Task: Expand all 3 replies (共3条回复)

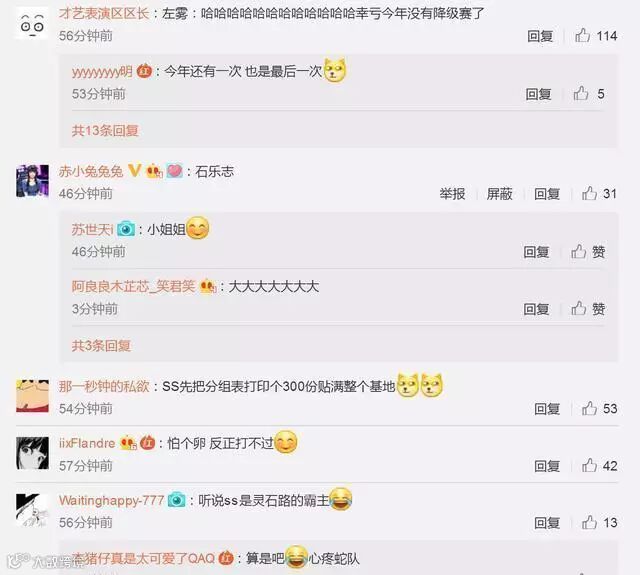Action: tap(101, 346)
